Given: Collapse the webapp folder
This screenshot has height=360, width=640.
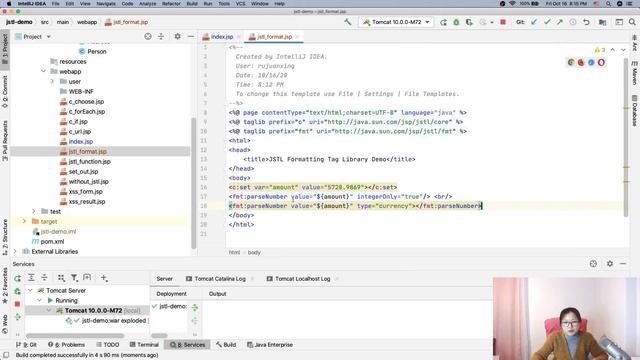Looking at the screenshot, I should [43, 71].
